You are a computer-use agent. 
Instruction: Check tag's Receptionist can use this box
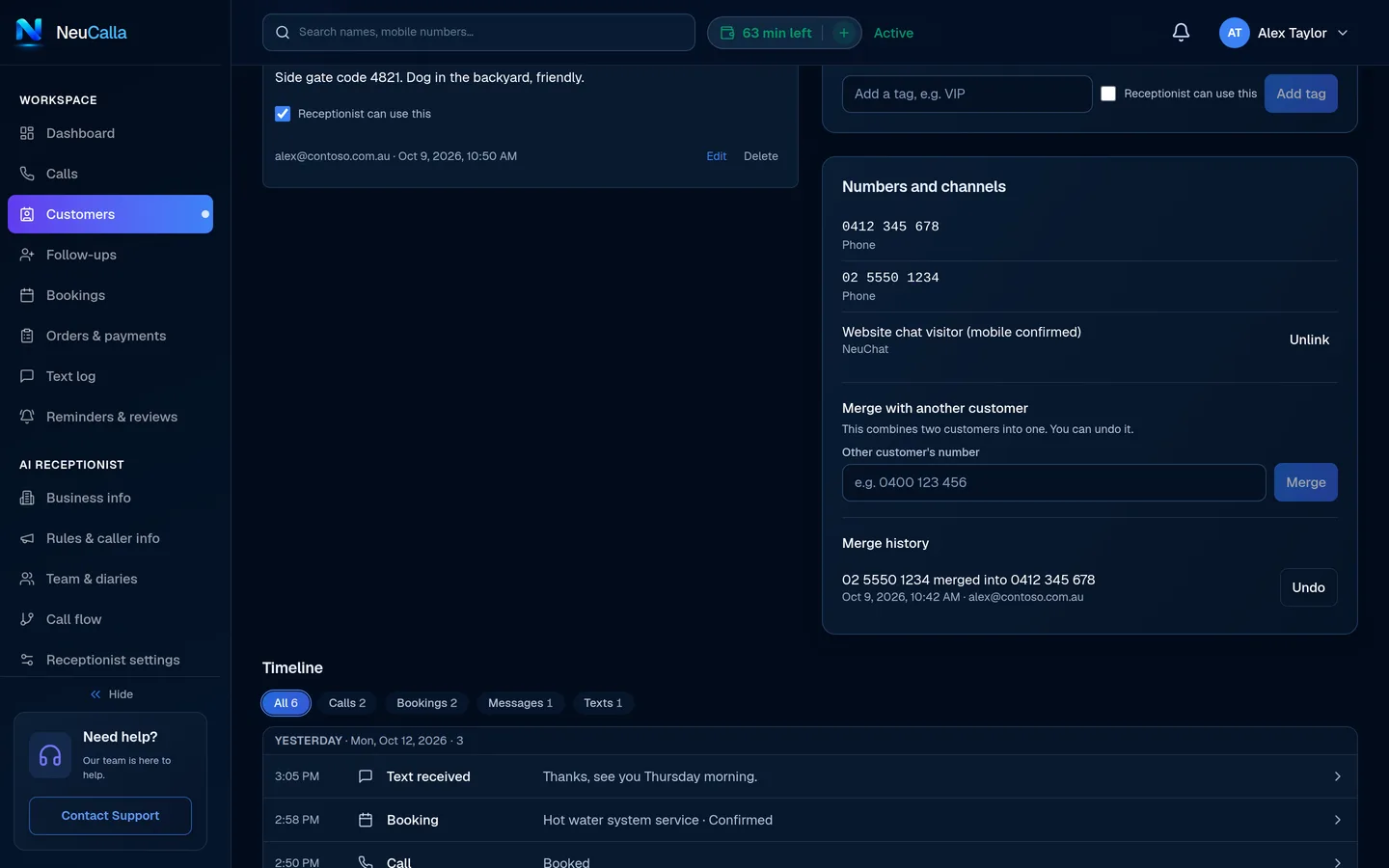1108,94
